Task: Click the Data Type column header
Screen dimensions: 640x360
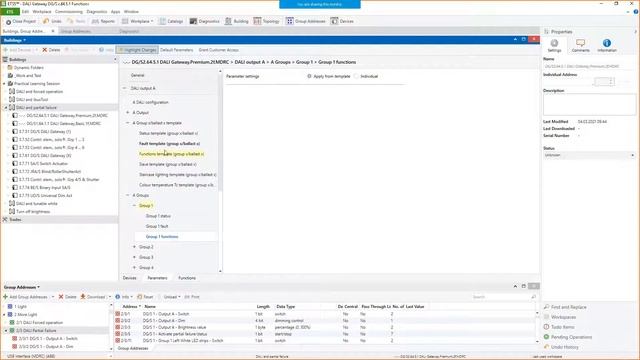Action: [286, 307]
